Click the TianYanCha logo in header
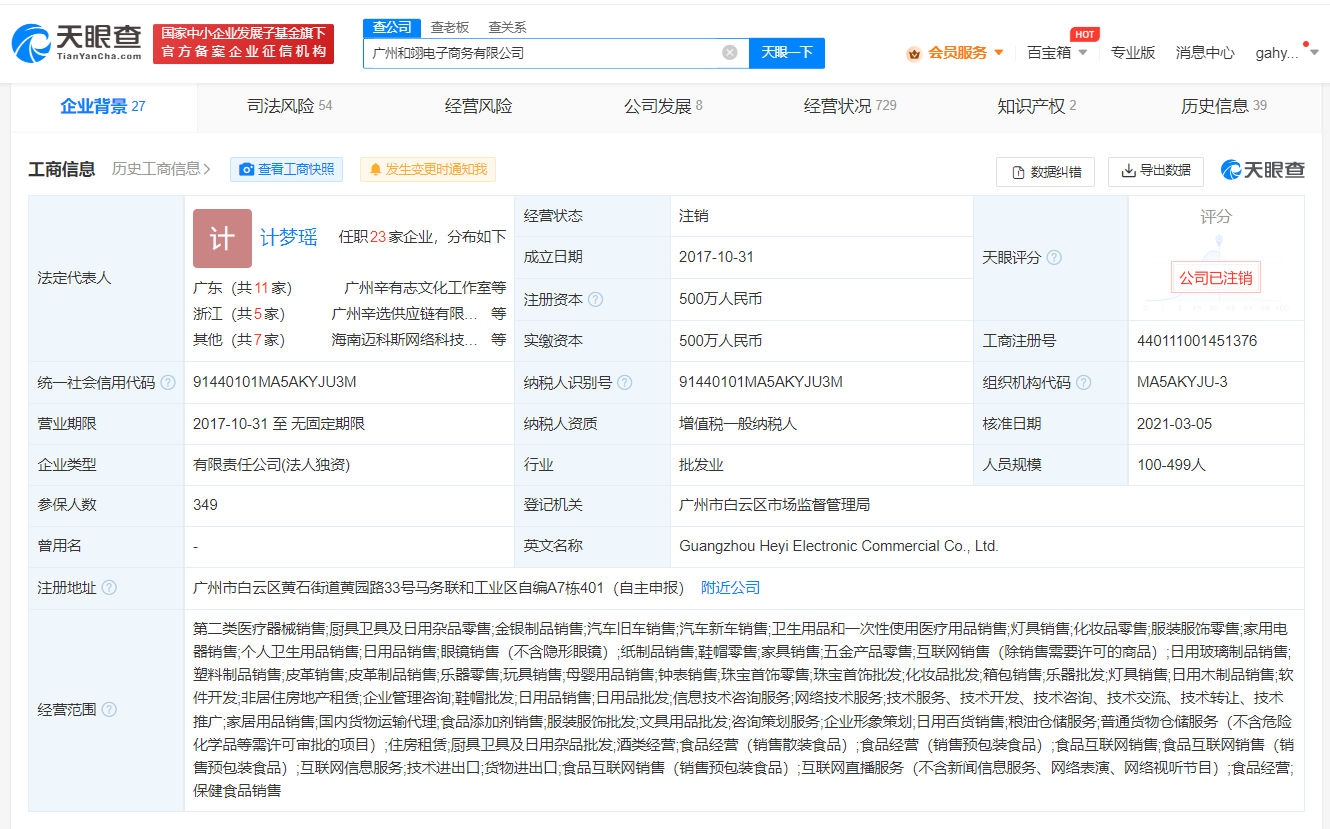Viewport: 1330px width, 829px height. click(77, 43)
